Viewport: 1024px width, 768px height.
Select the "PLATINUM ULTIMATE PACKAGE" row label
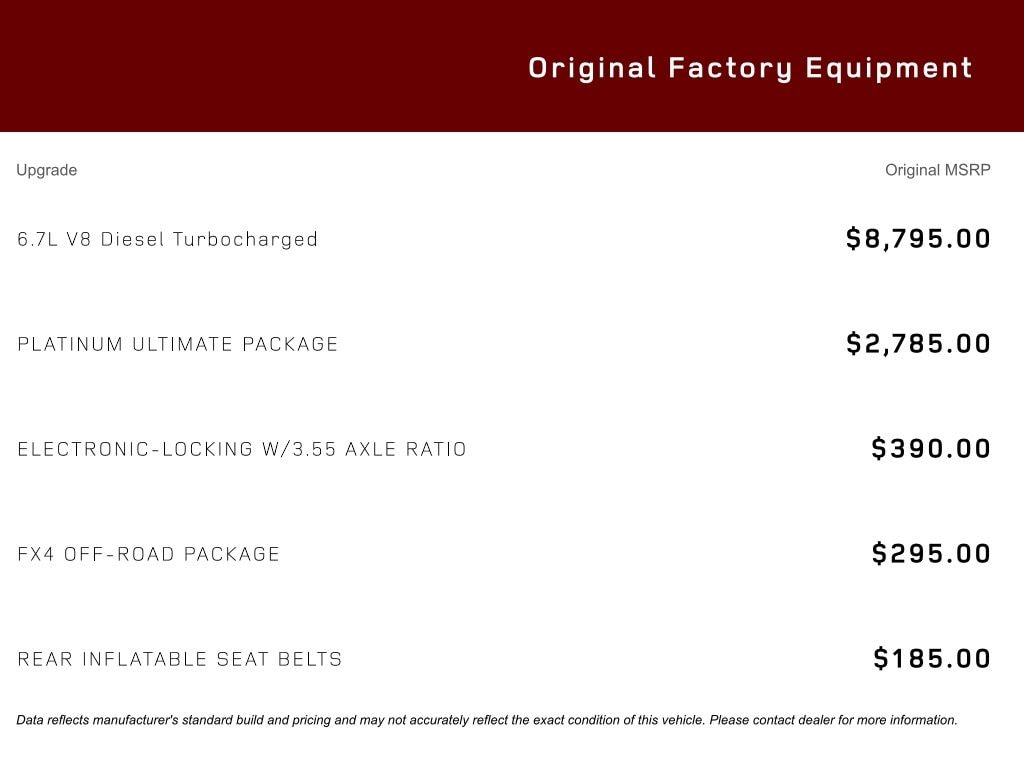178,345
